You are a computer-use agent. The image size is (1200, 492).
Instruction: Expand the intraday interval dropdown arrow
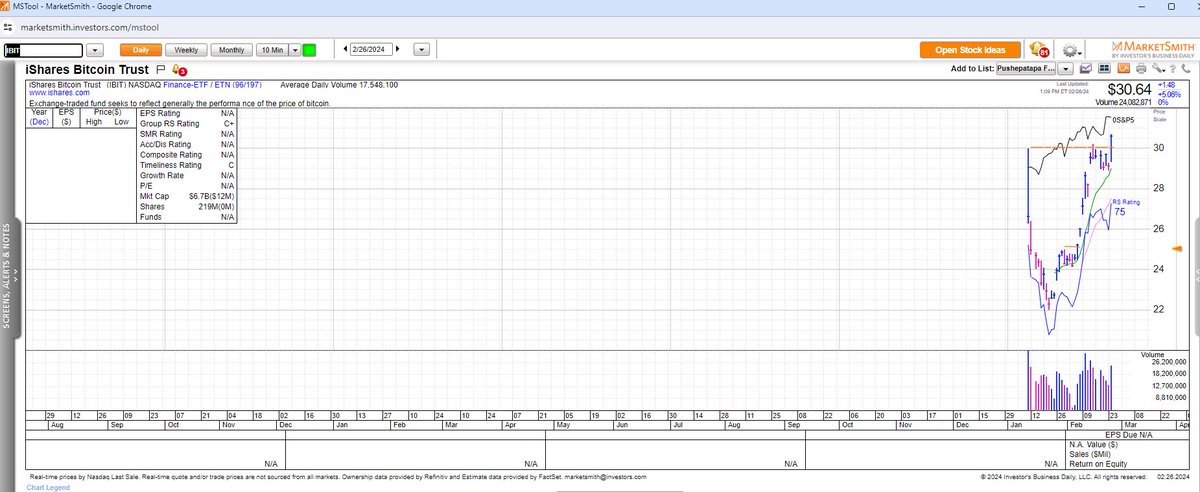(x=294, y=49)
